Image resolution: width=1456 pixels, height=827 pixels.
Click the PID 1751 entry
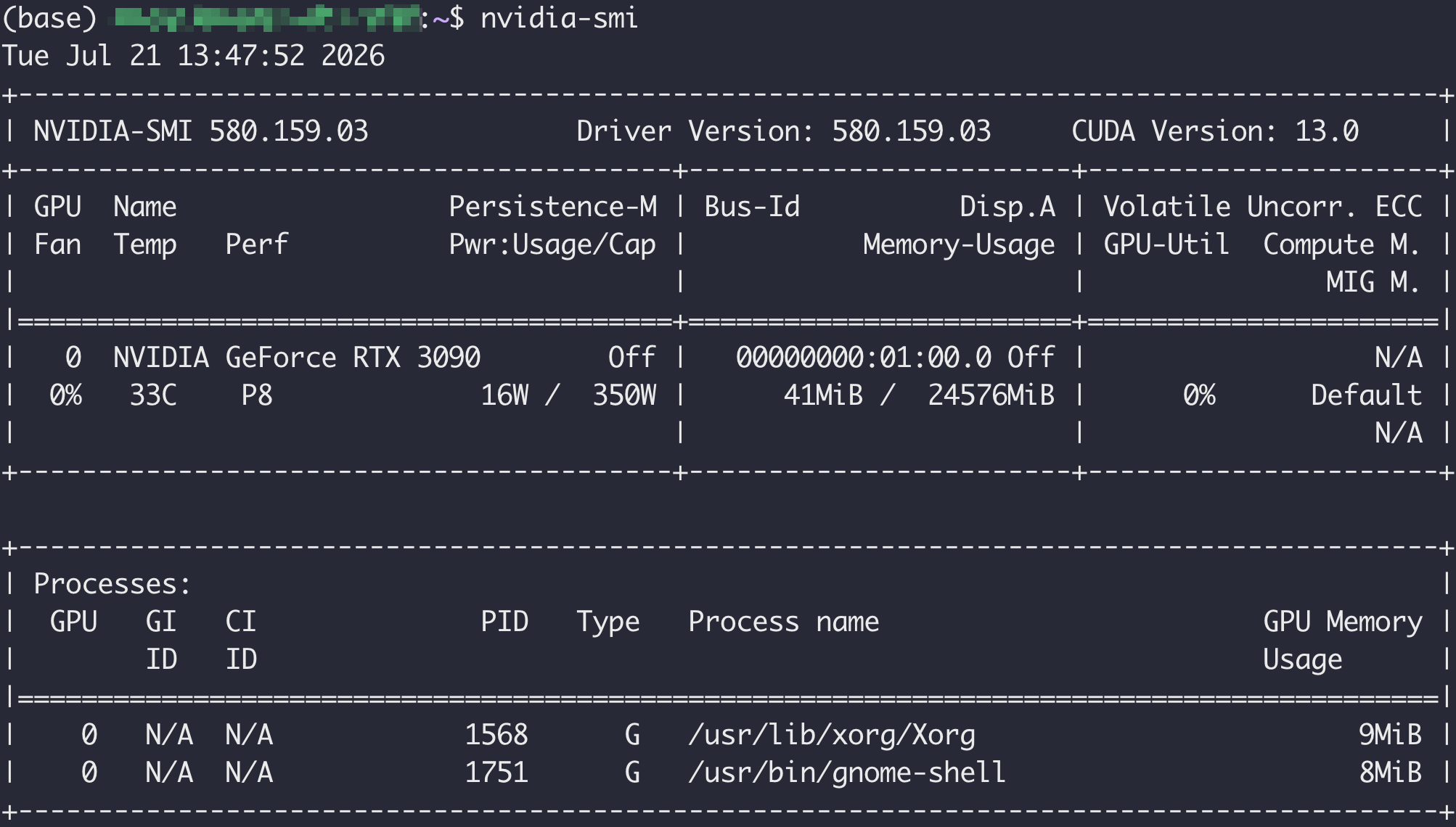(x=496, y=773)
